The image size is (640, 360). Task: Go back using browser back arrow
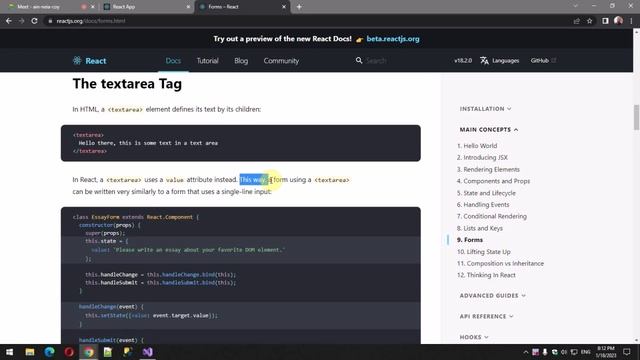[9, 21]
